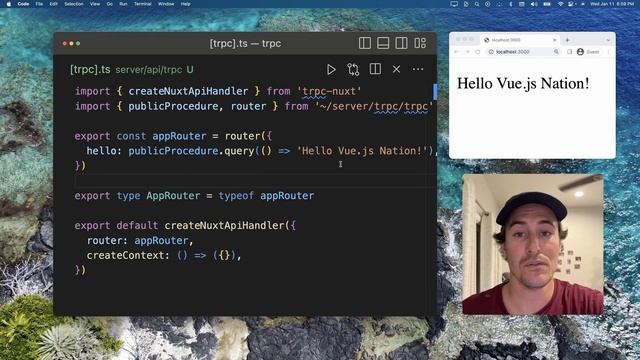Click createNuxtApiHandler in the first import line
The height and width of the screenshot is (360, 640).
pyautogui.click(x=188, y=91)
